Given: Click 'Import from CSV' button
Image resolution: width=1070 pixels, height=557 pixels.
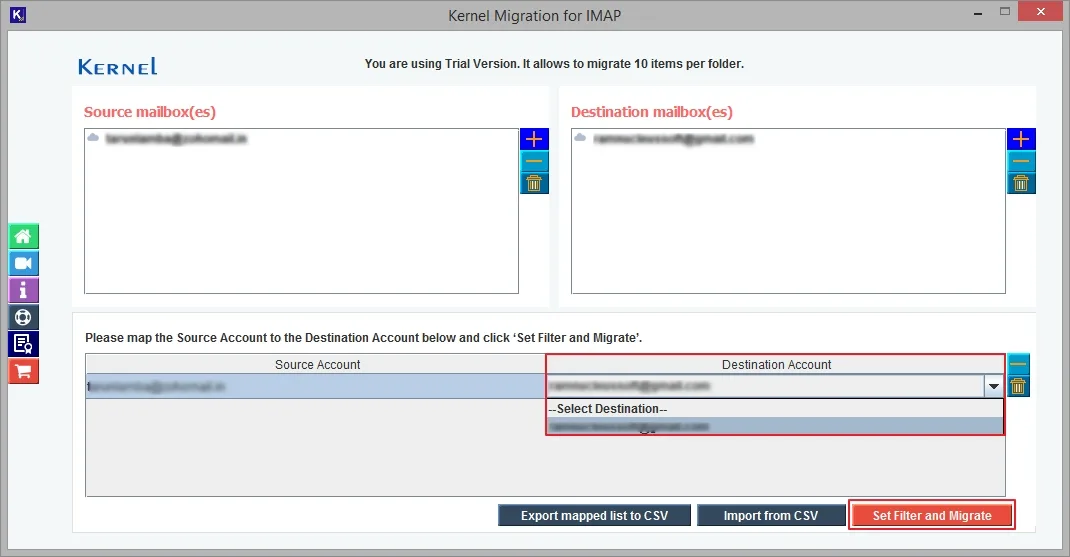Looking at the screenshot, I should tap(770, 515).
